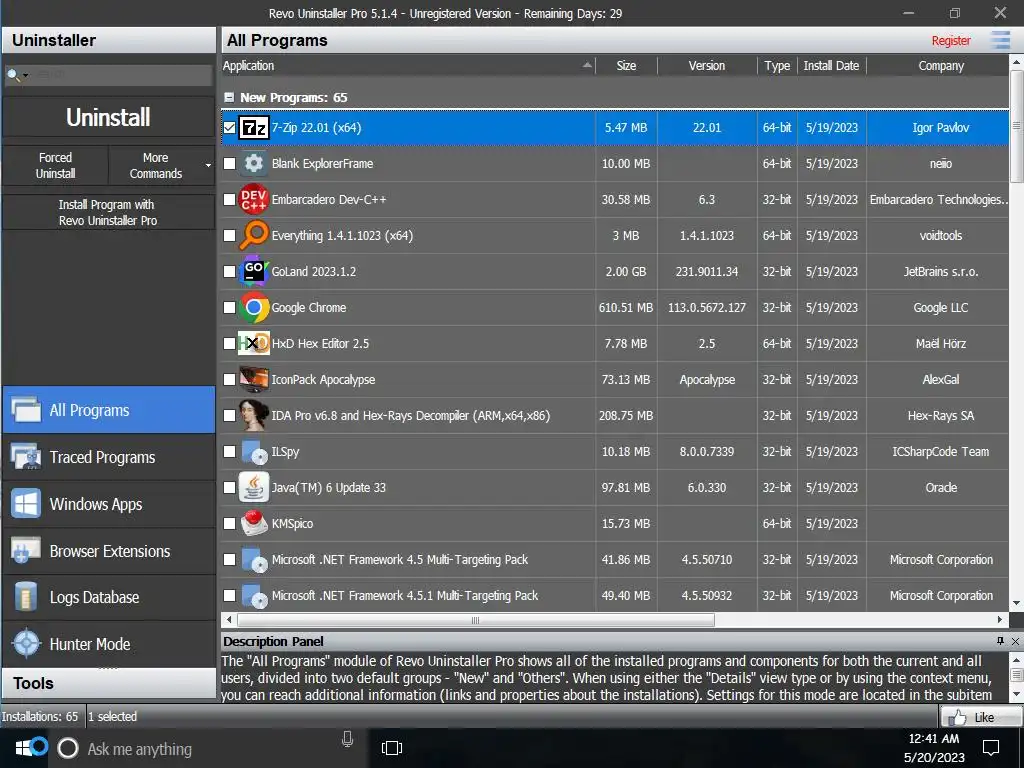
Task: Select the ILSpy row Company cell ICSharpCode Team
Action: [940, 451]
